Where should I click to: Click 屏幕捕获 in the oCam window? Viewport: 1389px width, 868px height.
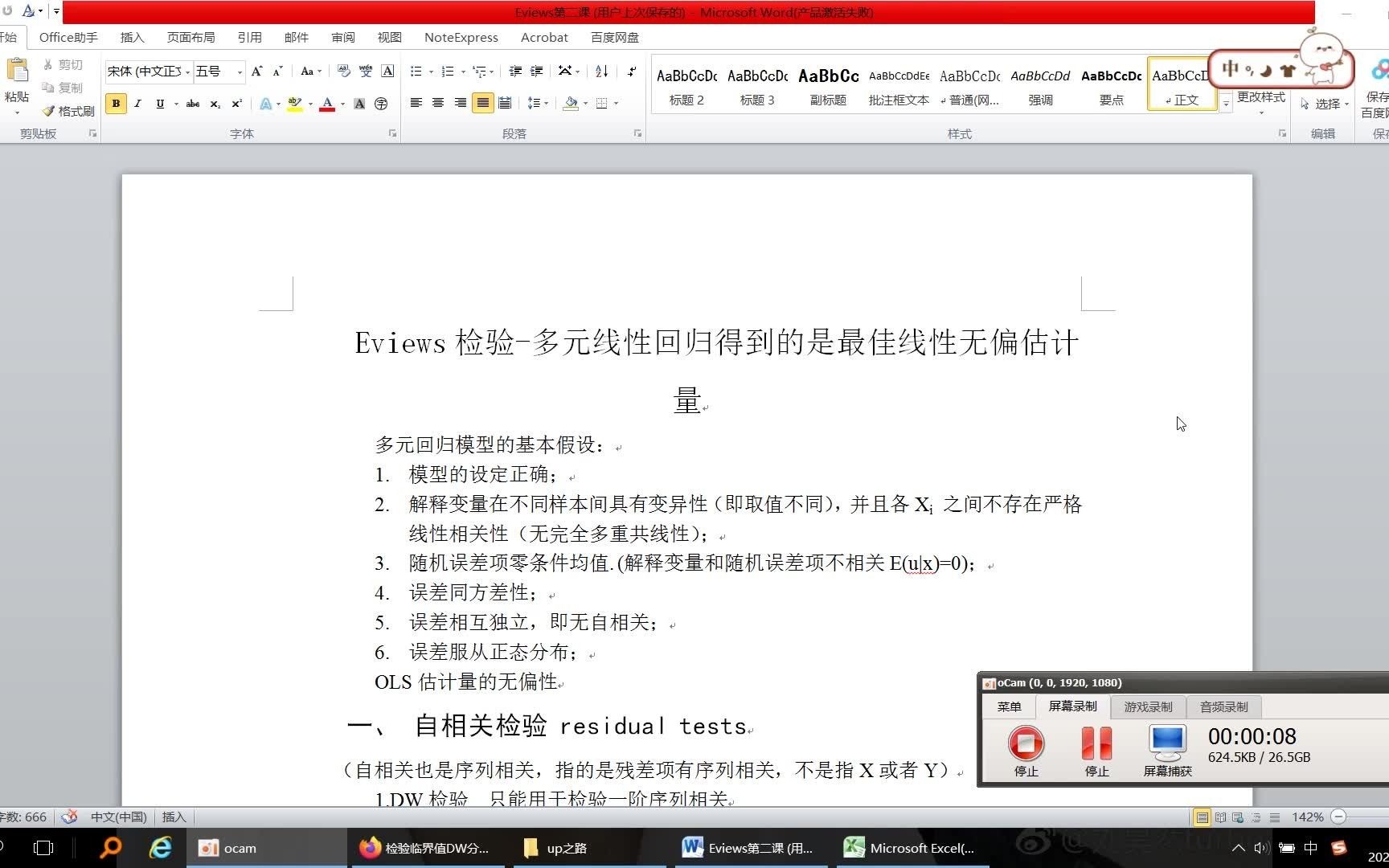tap(1167, 747)
